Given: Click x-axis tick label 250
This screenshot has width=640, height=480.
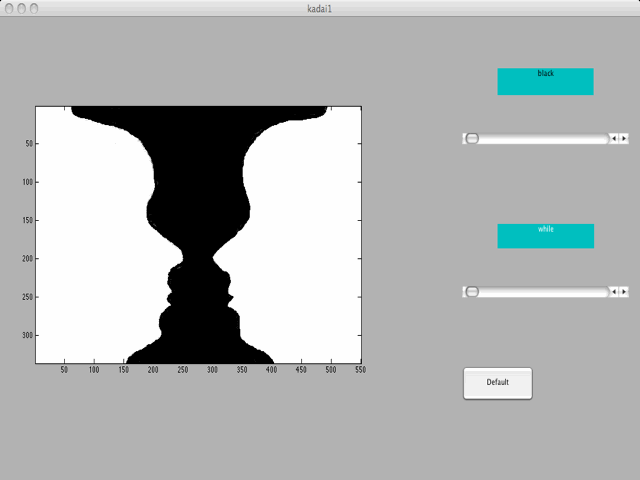Looking at the screenshot, I should click(x=182, y=370).
